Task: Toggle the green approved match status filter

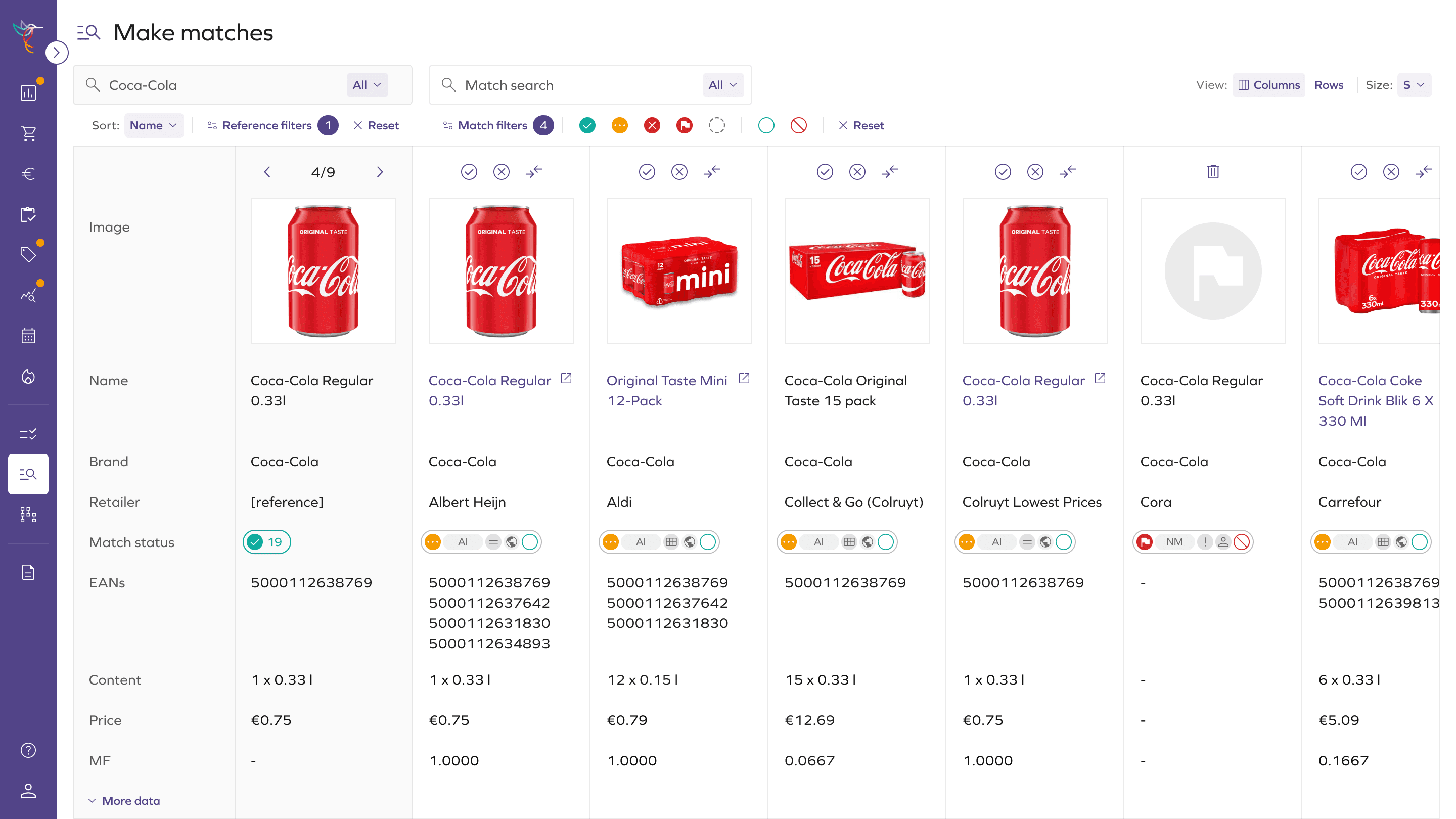Action: (x=587, y=125)
